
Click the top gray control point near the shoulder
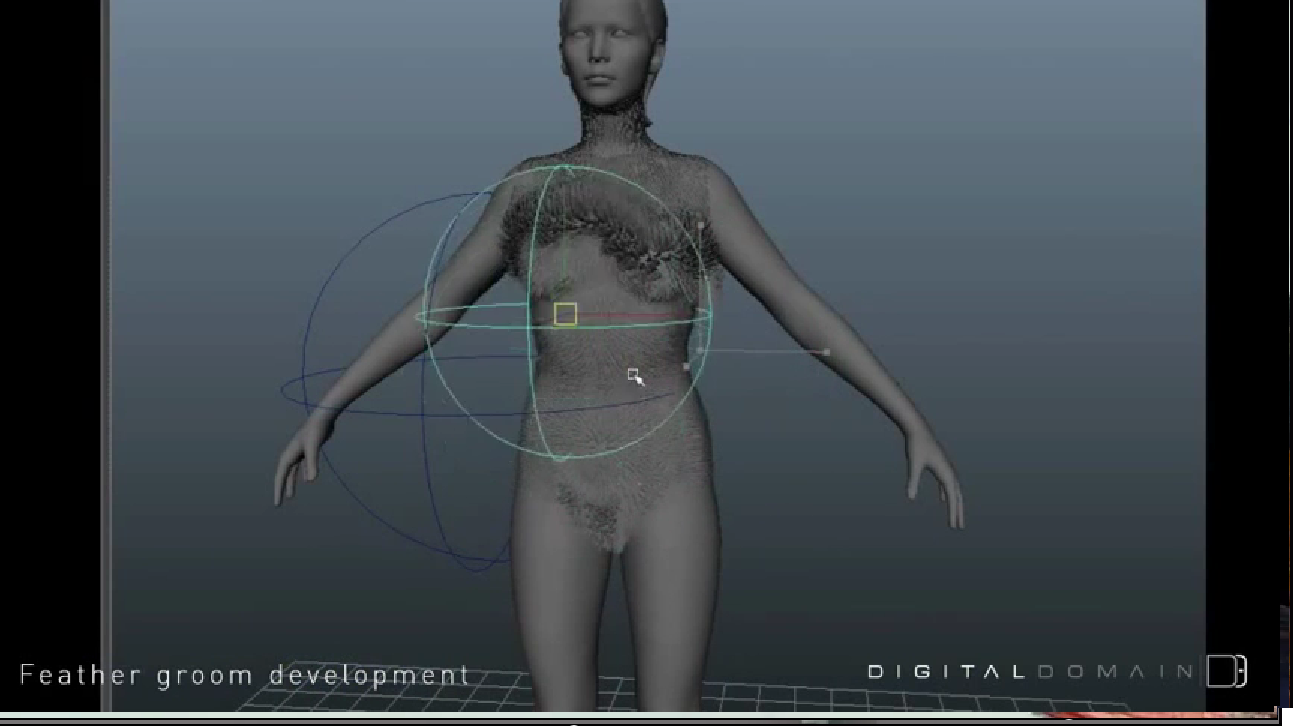point(701,226)
